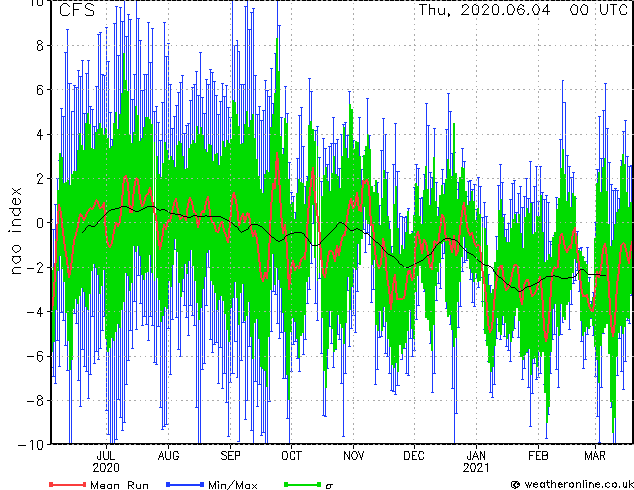Image resolution: width=634 pixels, height=490 pixels.
Task: Select the NOV axis label
Action: click(x=353, y=456)
